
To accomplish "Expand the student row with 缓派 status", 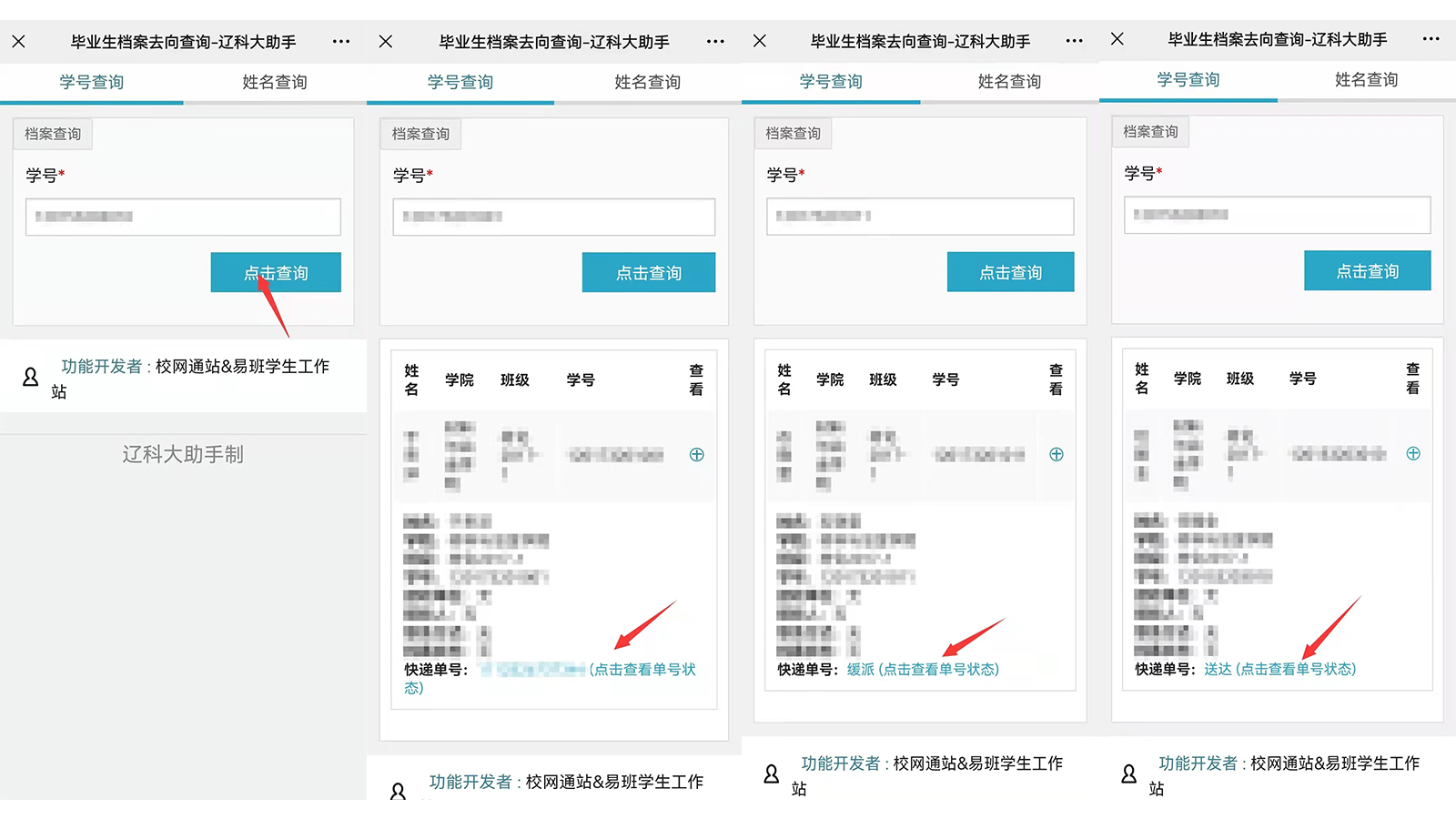I will point(1056,454).
